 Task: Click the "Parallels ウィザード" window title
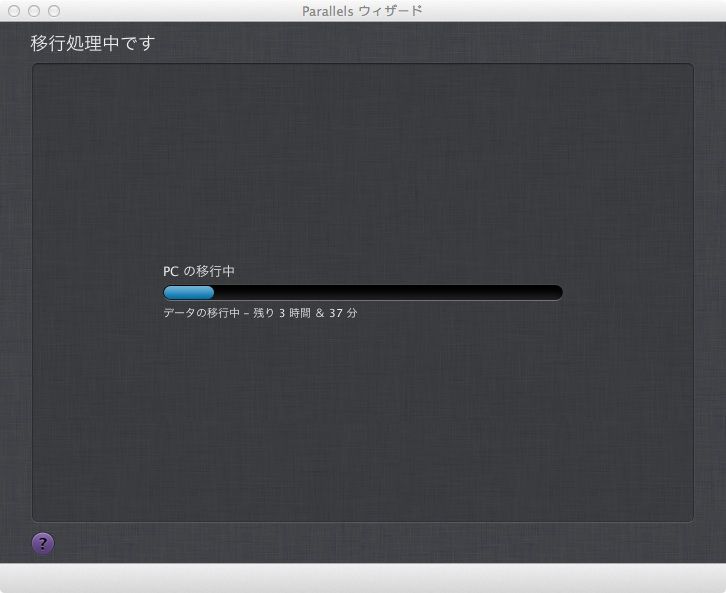point(362,11)
